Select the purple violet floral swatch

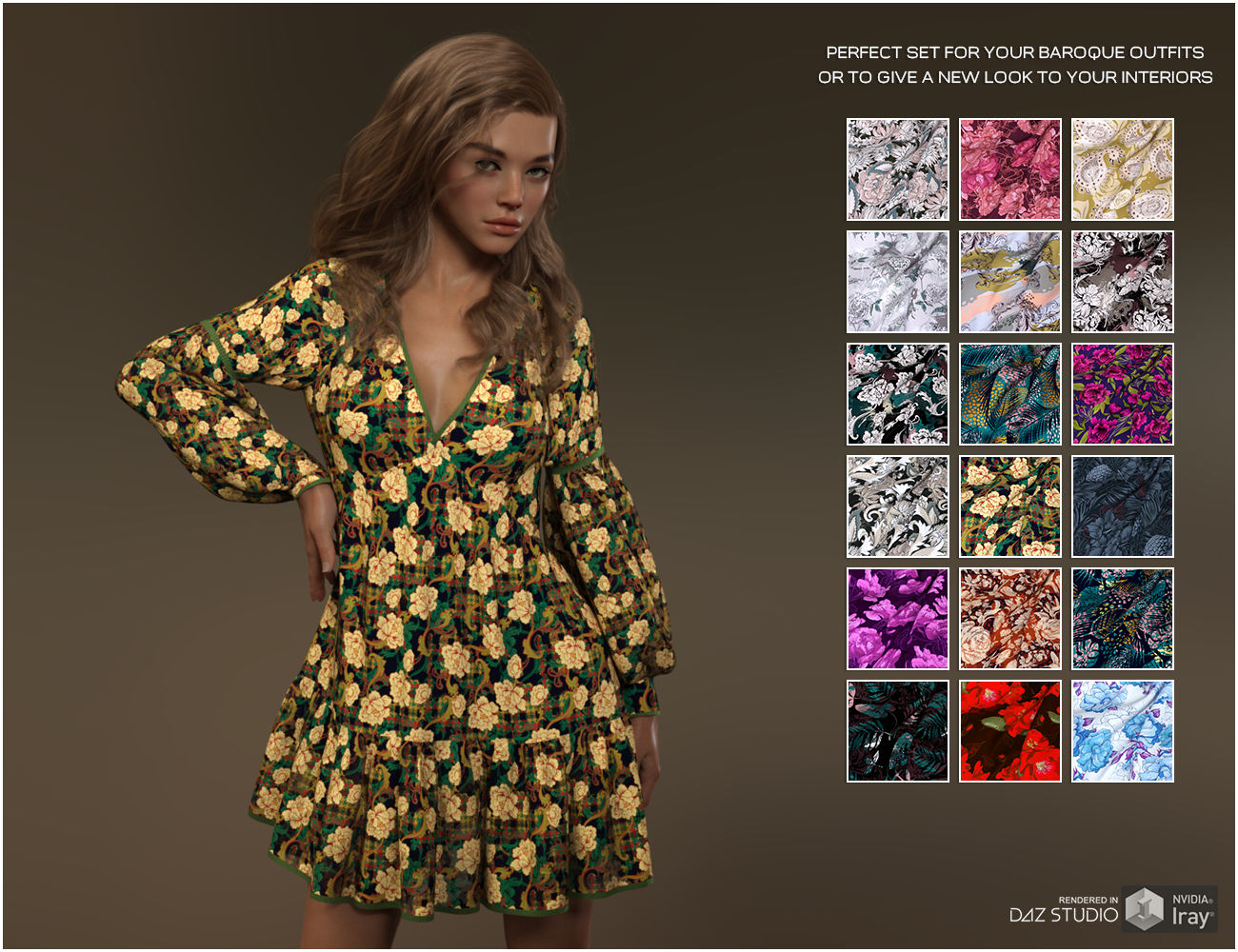tap(898, 619)
